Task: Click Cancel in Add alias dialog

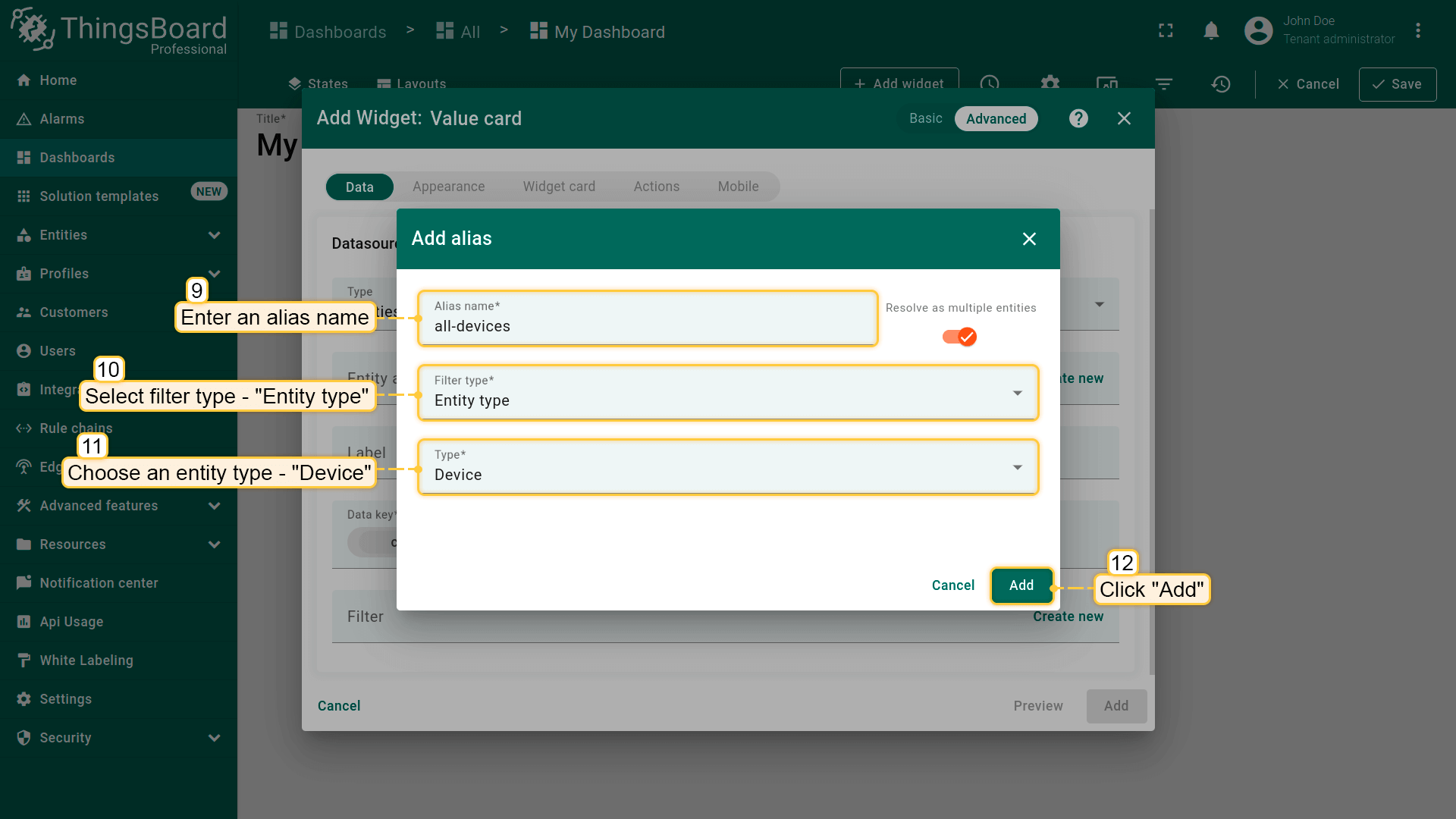Action: tap(952, 585)
